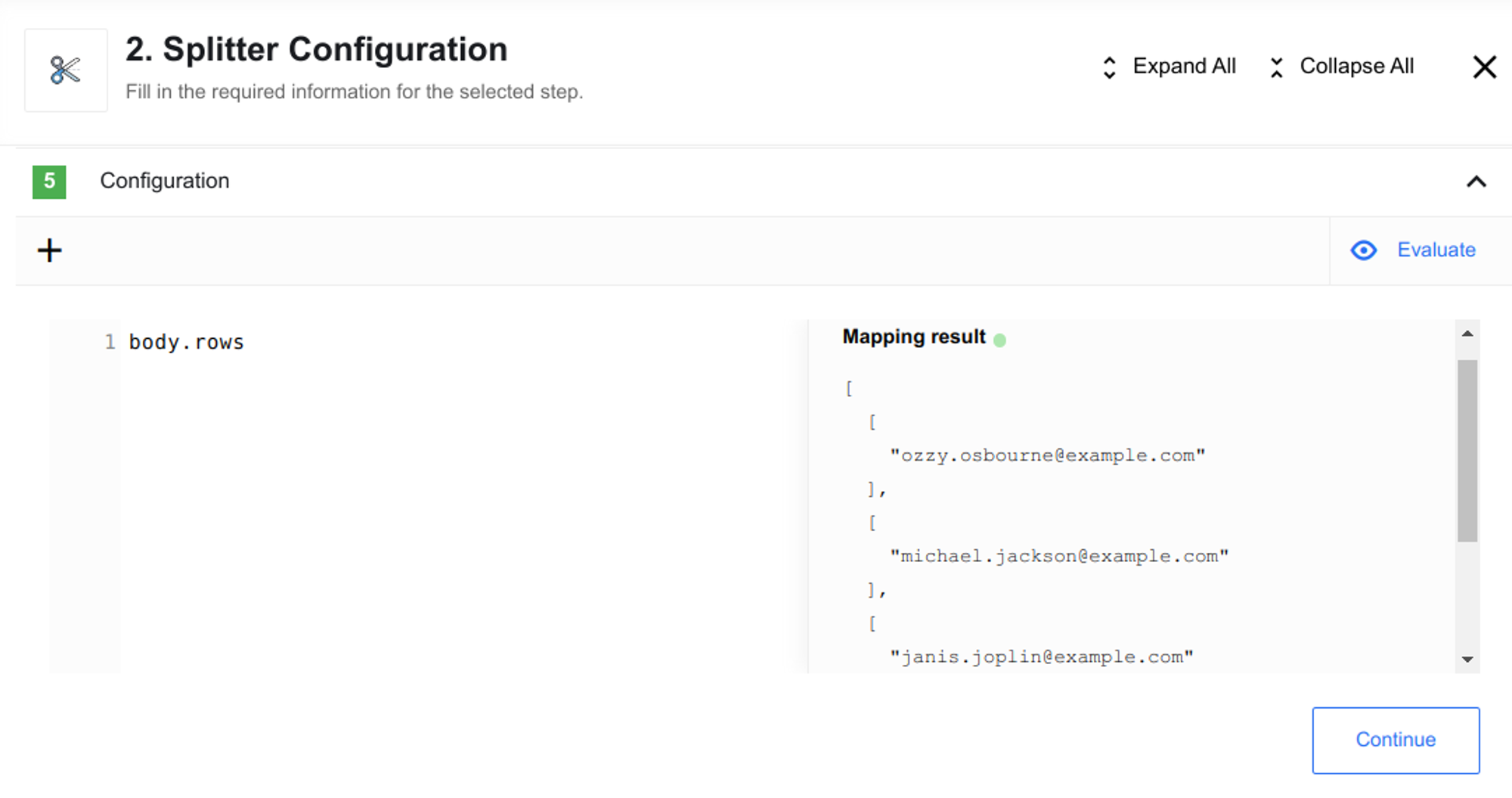Select "ozzy.osbourne@example.com" in the result

[x=1047, y=456]
